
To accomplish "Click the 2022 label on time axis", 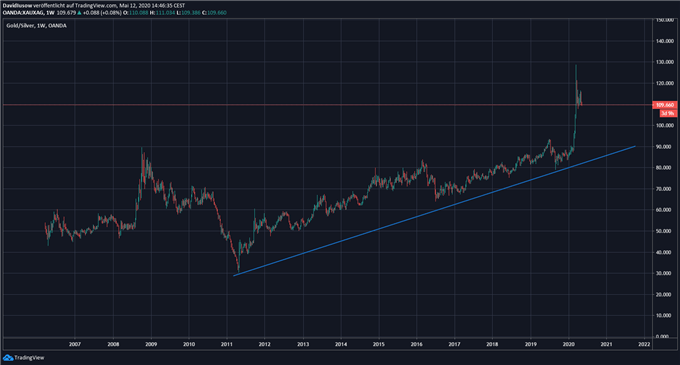I will pos(644,344).
